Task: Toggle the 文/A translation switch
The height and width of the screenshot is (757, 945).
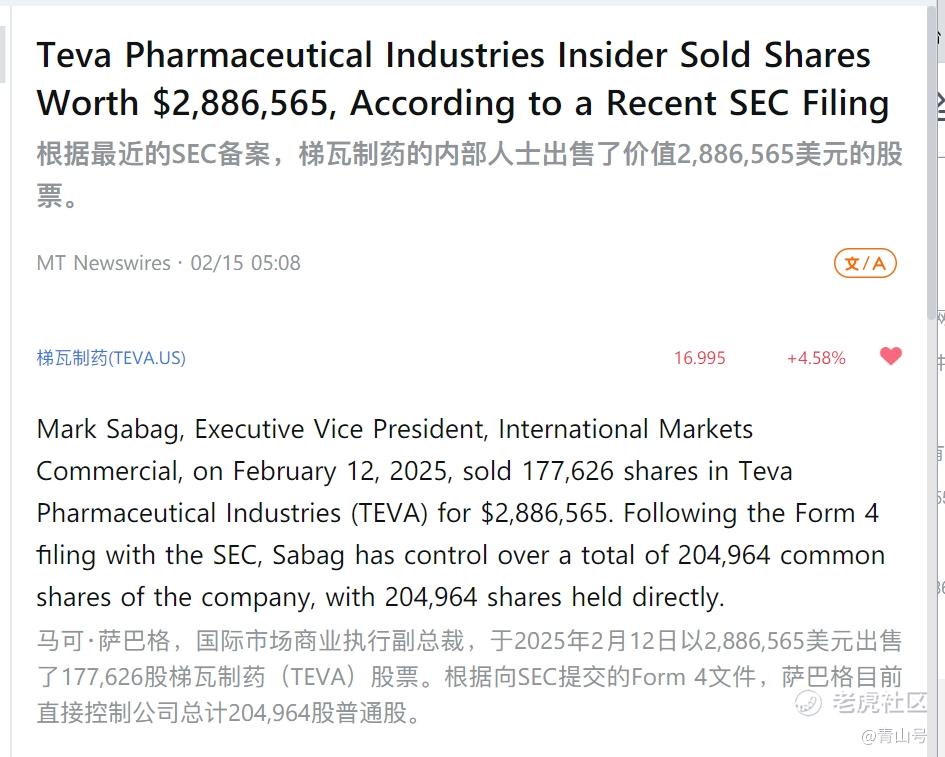Action: [x=865, y=263]
